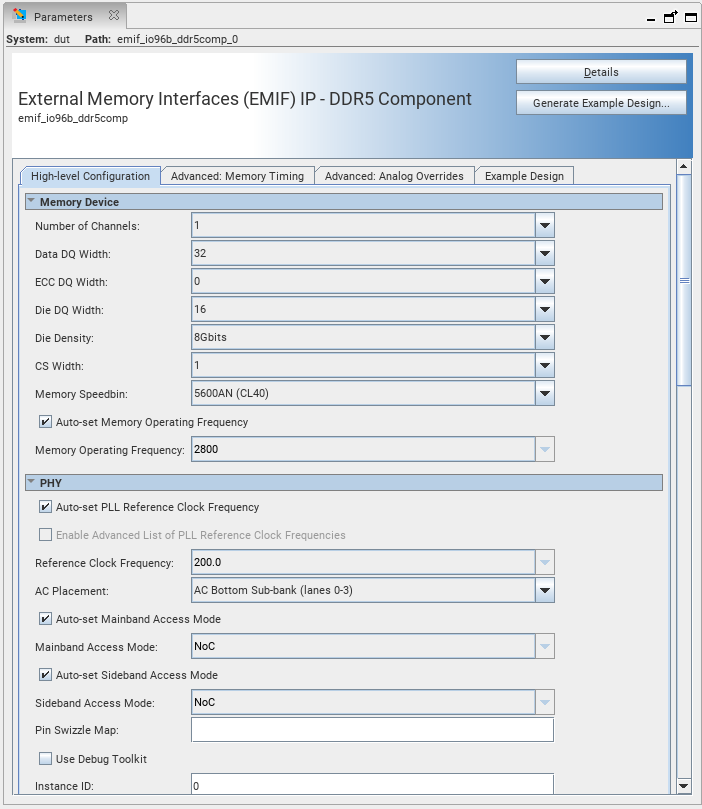
Task: Open Memory Speedbin dropdown
Action: 545,393
